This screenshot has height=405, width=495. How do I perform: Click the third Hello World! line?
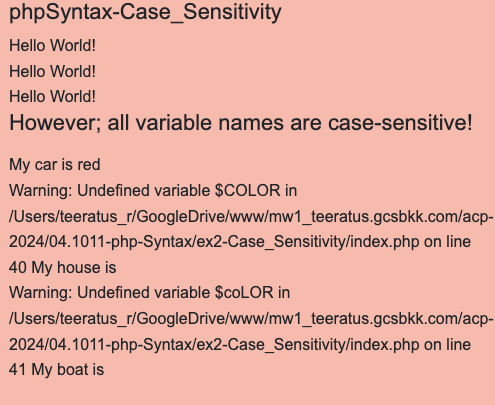pyautogui.click(x=52, y=97)
